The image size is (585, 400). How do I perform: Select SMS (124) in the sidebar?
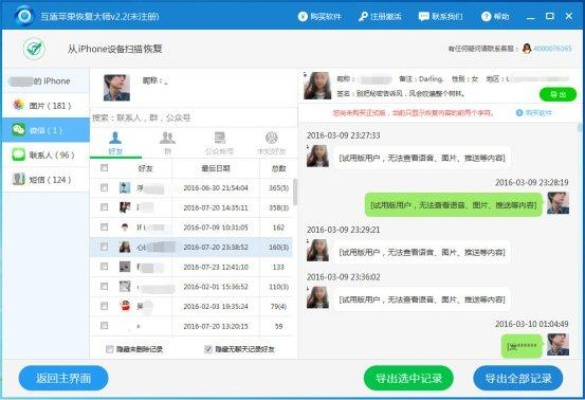tap(46, 179)
